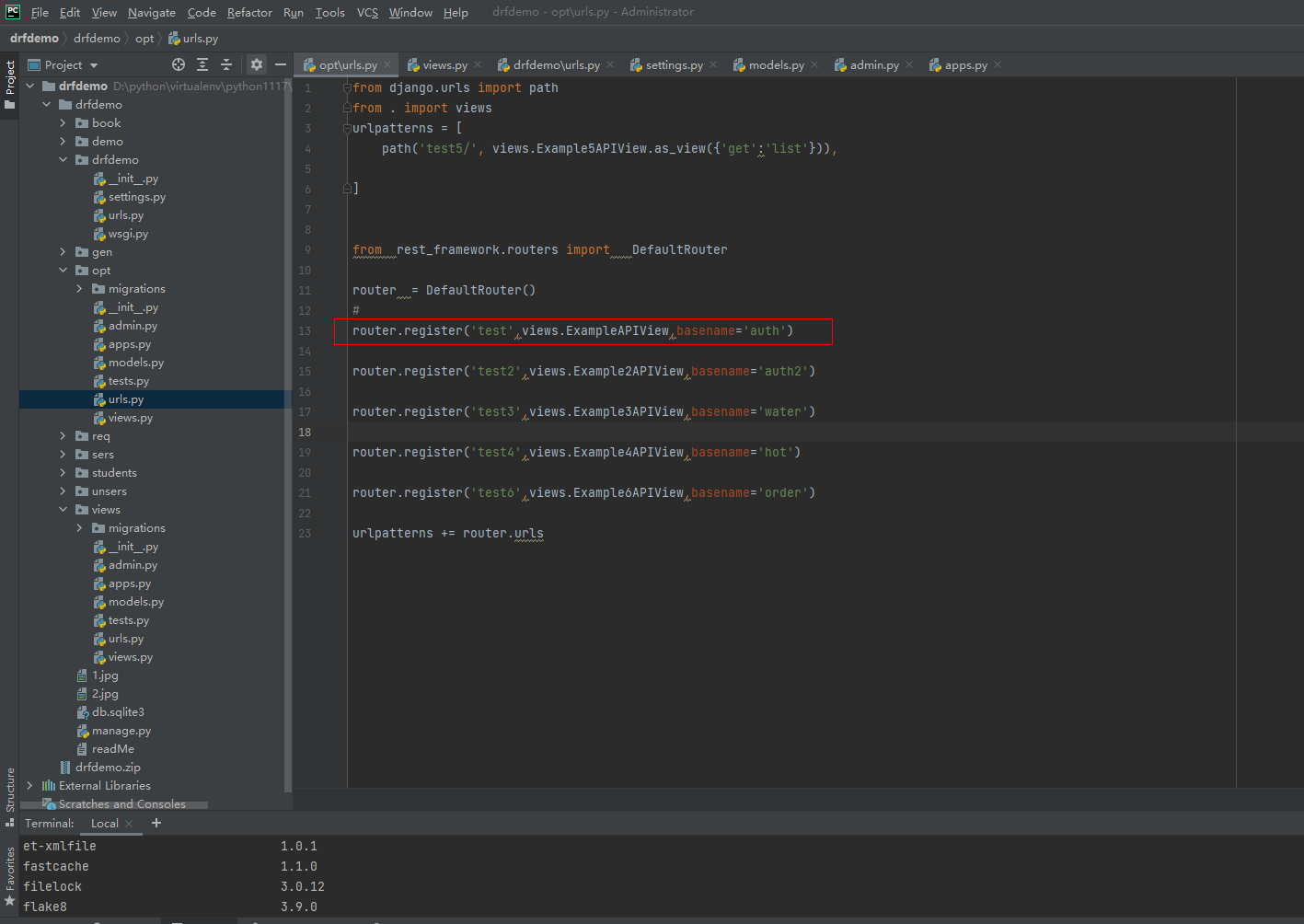Hide the Project panel with minus icon
This screenshot has width=1304, height=924.
point(281,64)
